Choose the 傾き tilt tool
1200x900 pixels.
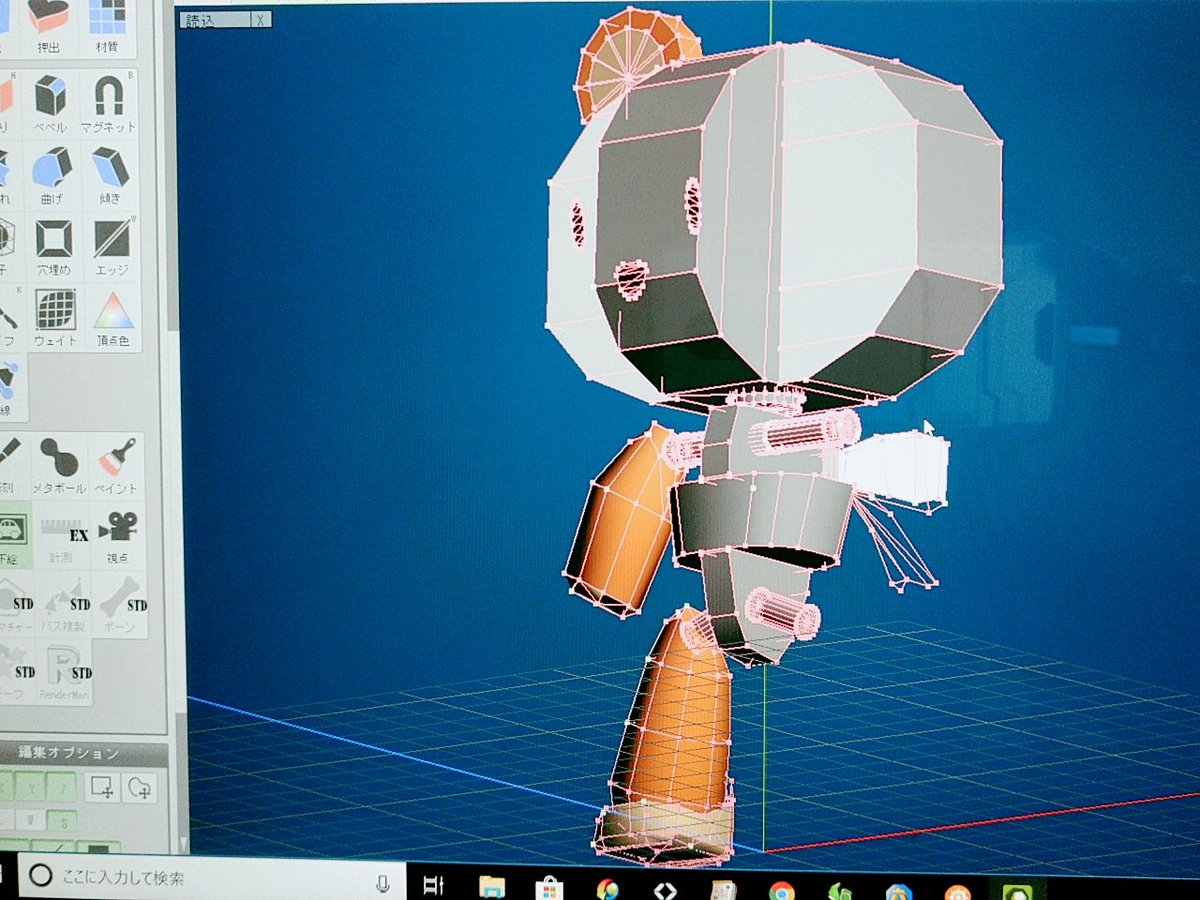click(x=110, y=175)
